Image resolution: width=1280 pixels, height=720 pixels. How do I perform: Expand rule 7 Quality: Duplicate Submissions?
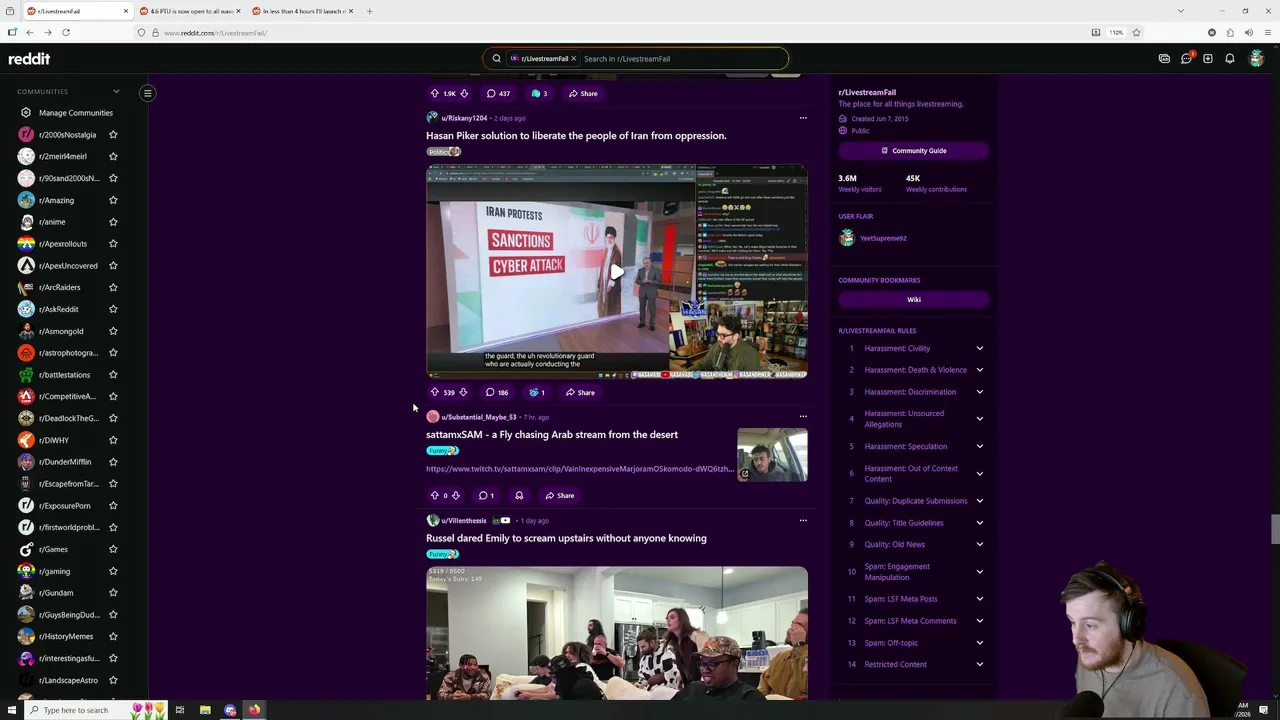(x=979, y=501)
